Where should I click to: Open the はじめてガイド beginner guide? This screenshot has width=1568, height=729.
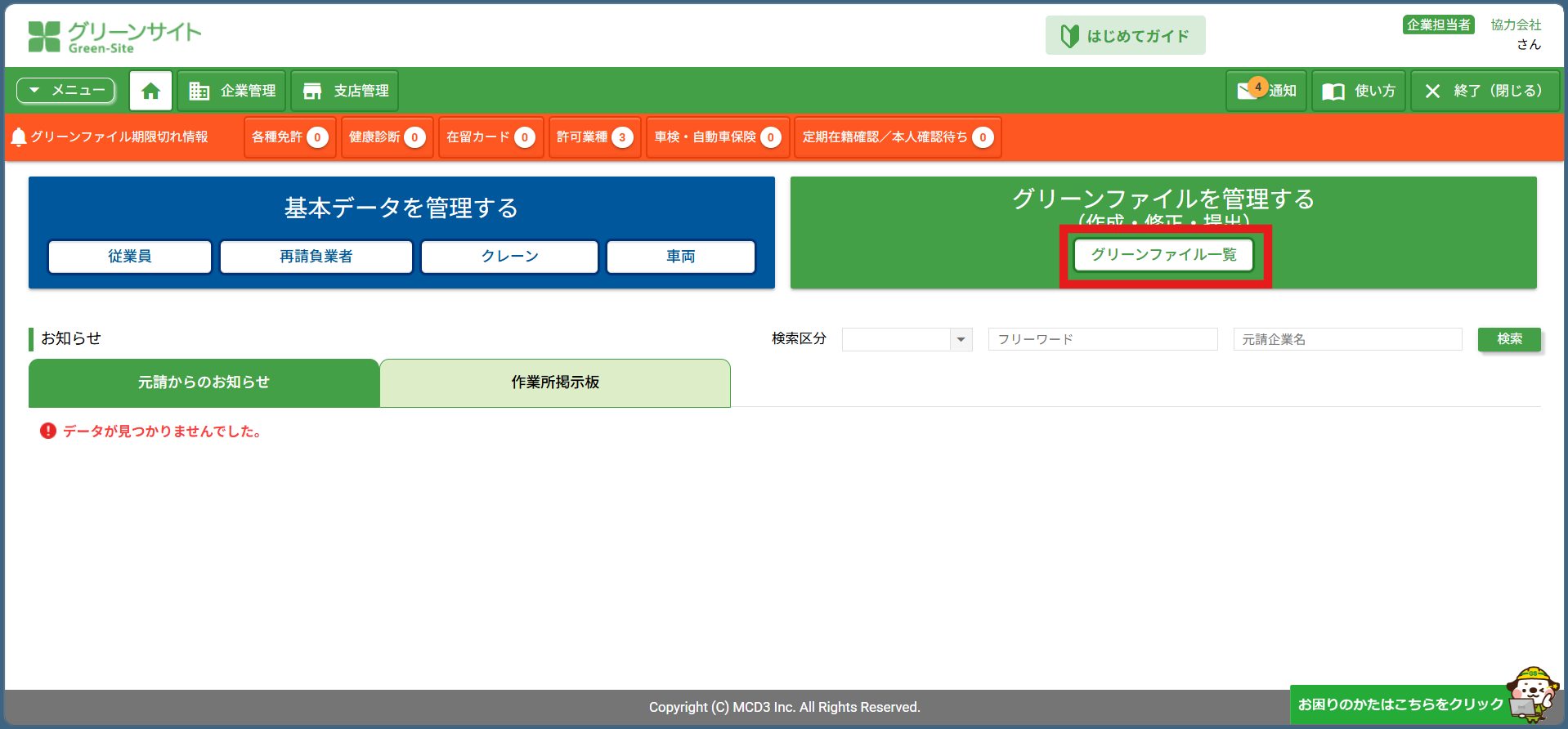pos(1125,36)
